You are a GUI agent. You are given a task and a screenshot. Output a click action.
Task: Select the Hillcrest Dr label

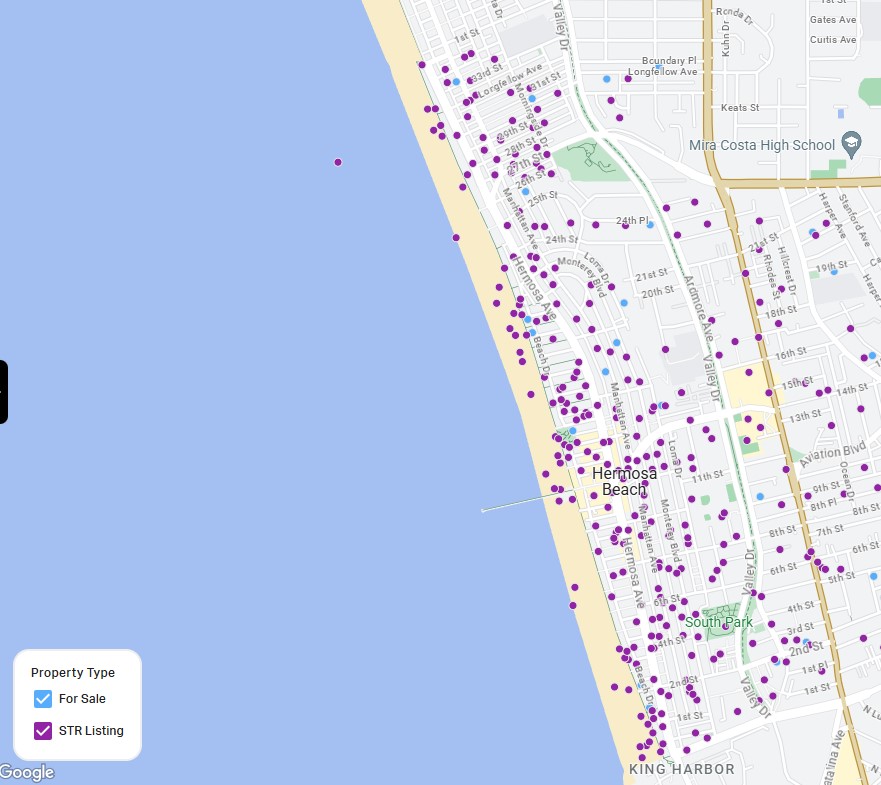click(787, 270)
